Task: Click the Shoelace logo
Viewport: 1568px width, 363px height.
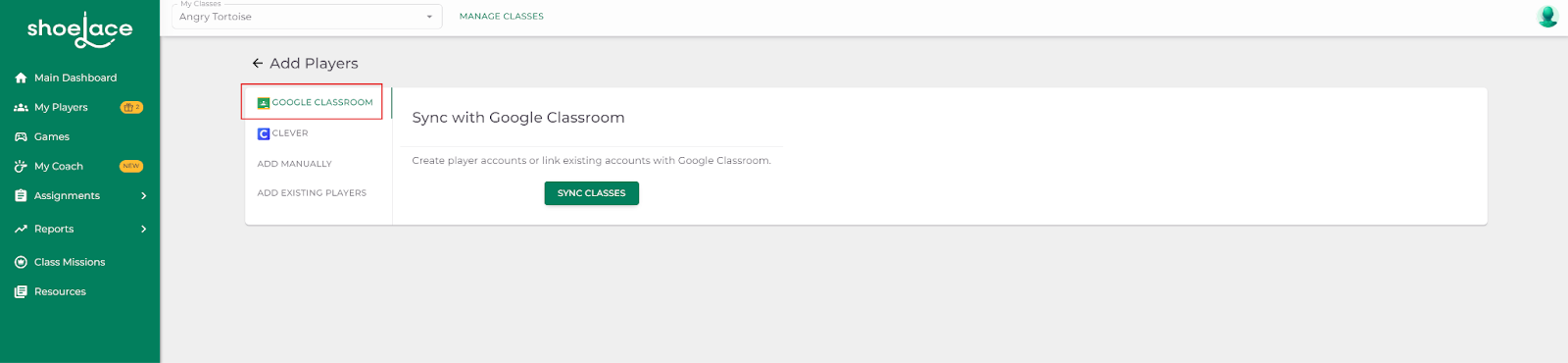Action: click(x=79, y=29)
